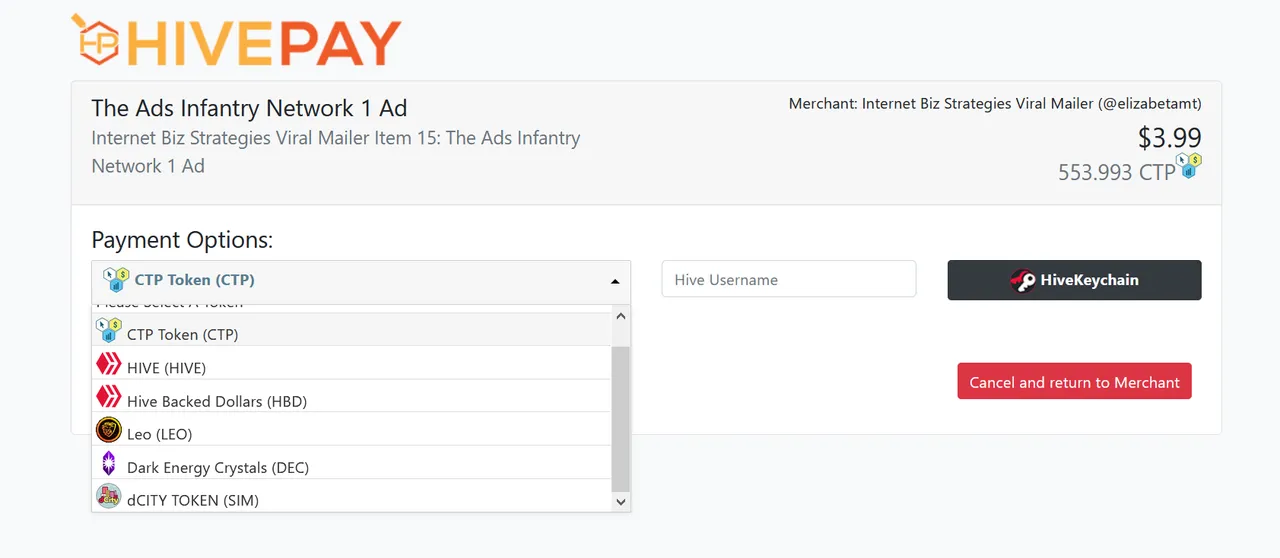Click Cancel and return to Merchant

1074,382
